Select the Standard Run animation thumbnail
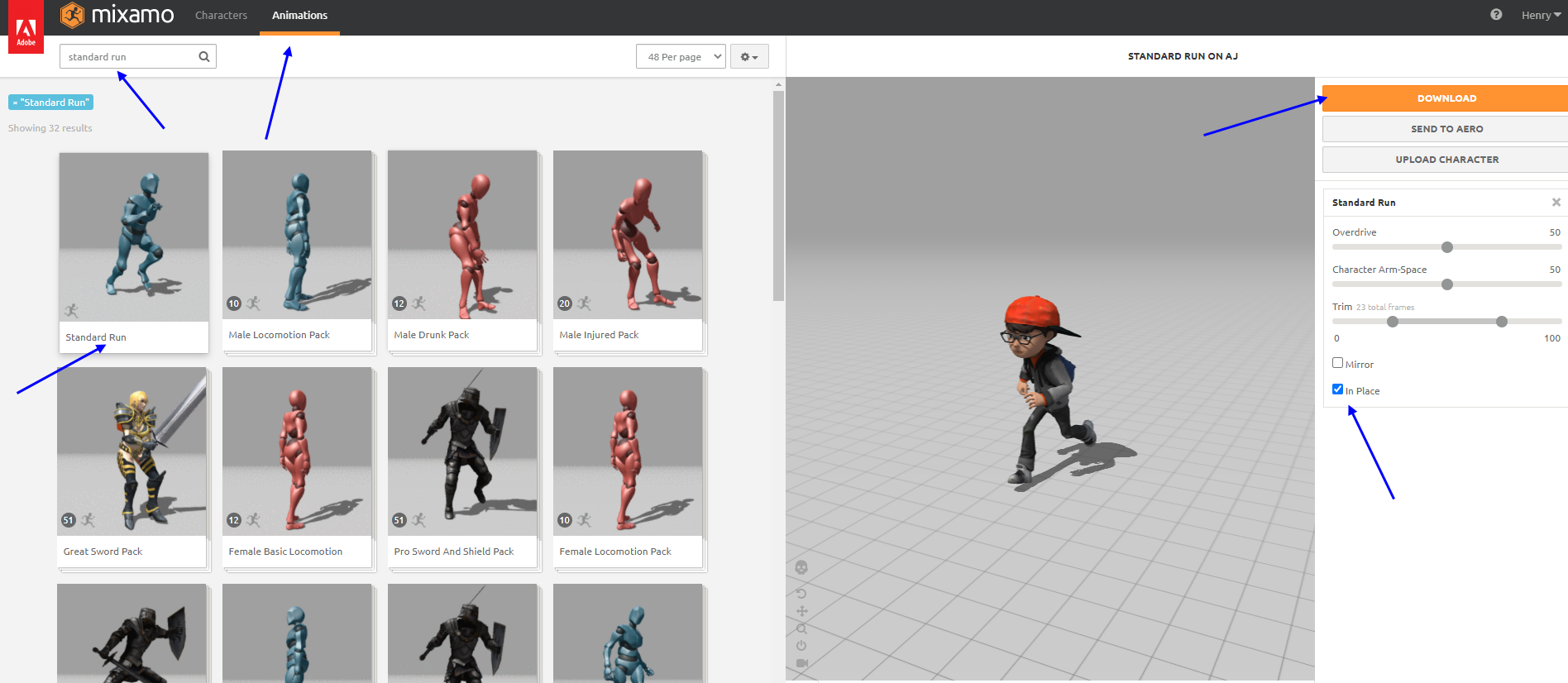This screenshot has width=1568, height=683. pos(134,236)
